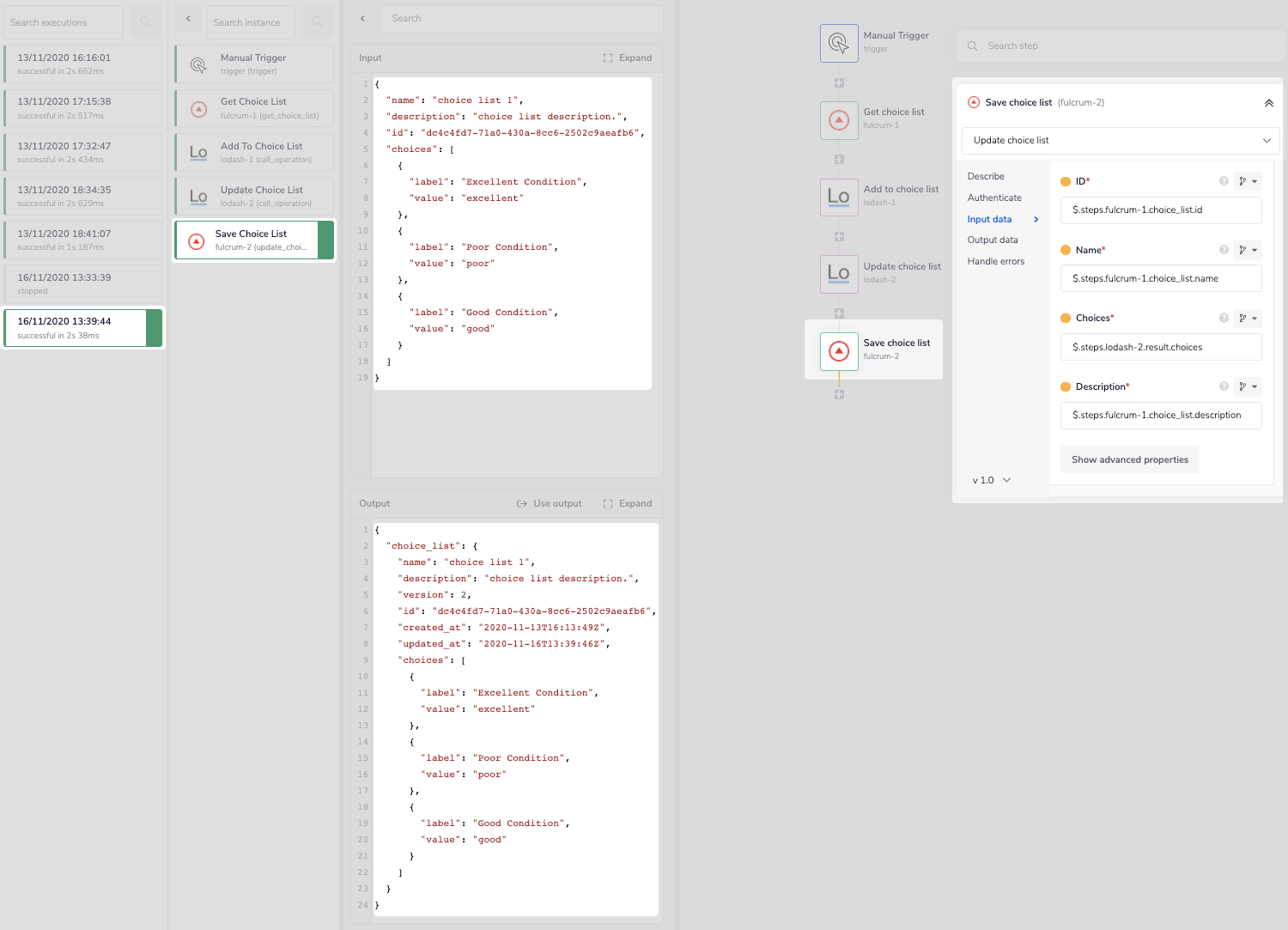Click the back arrow above the step list
1288x930 pixels.
tap(188, 18)
